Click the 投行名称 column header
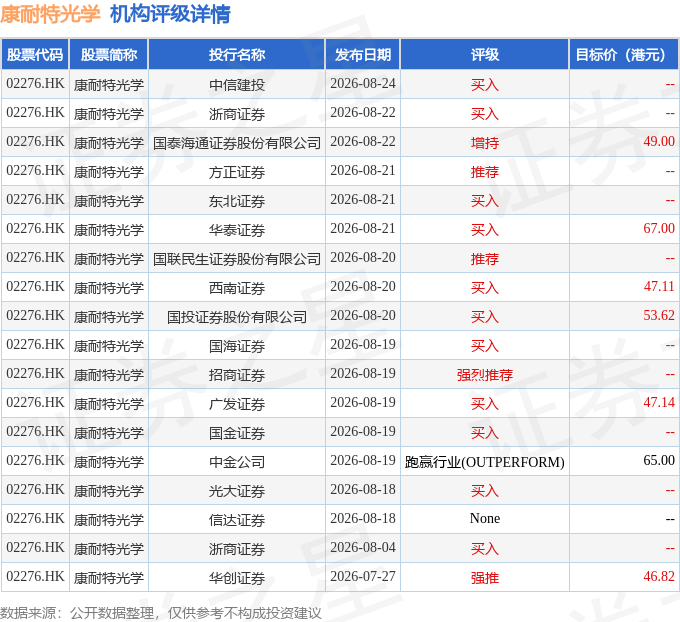680x622 pixels. click(x=237, y=55)
